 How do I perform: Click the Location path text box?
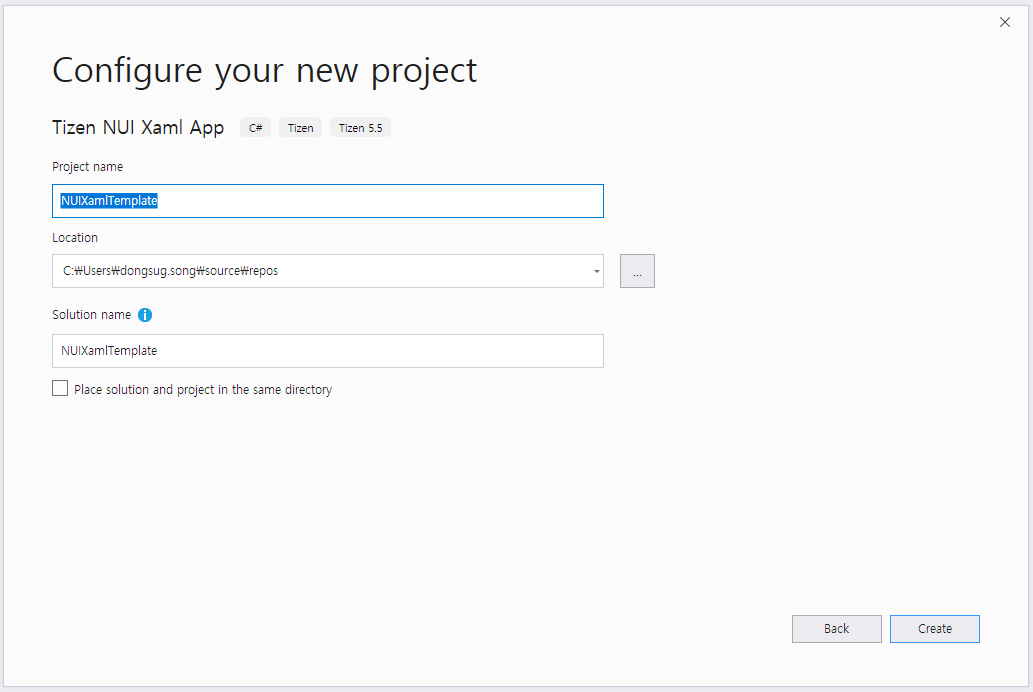(320, 271)
